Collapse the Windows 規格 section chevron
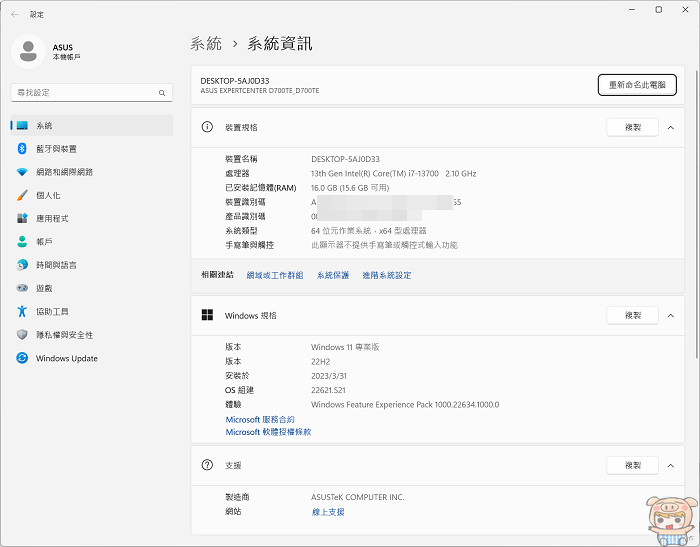Viewport: 700px width, 547px height. 670,315
